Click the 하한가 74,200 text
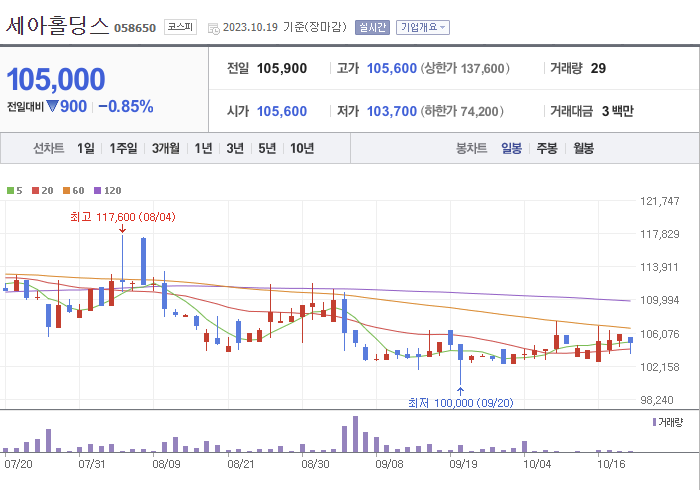700x490 pixels. pyautogui.click(x=462, y=111)
